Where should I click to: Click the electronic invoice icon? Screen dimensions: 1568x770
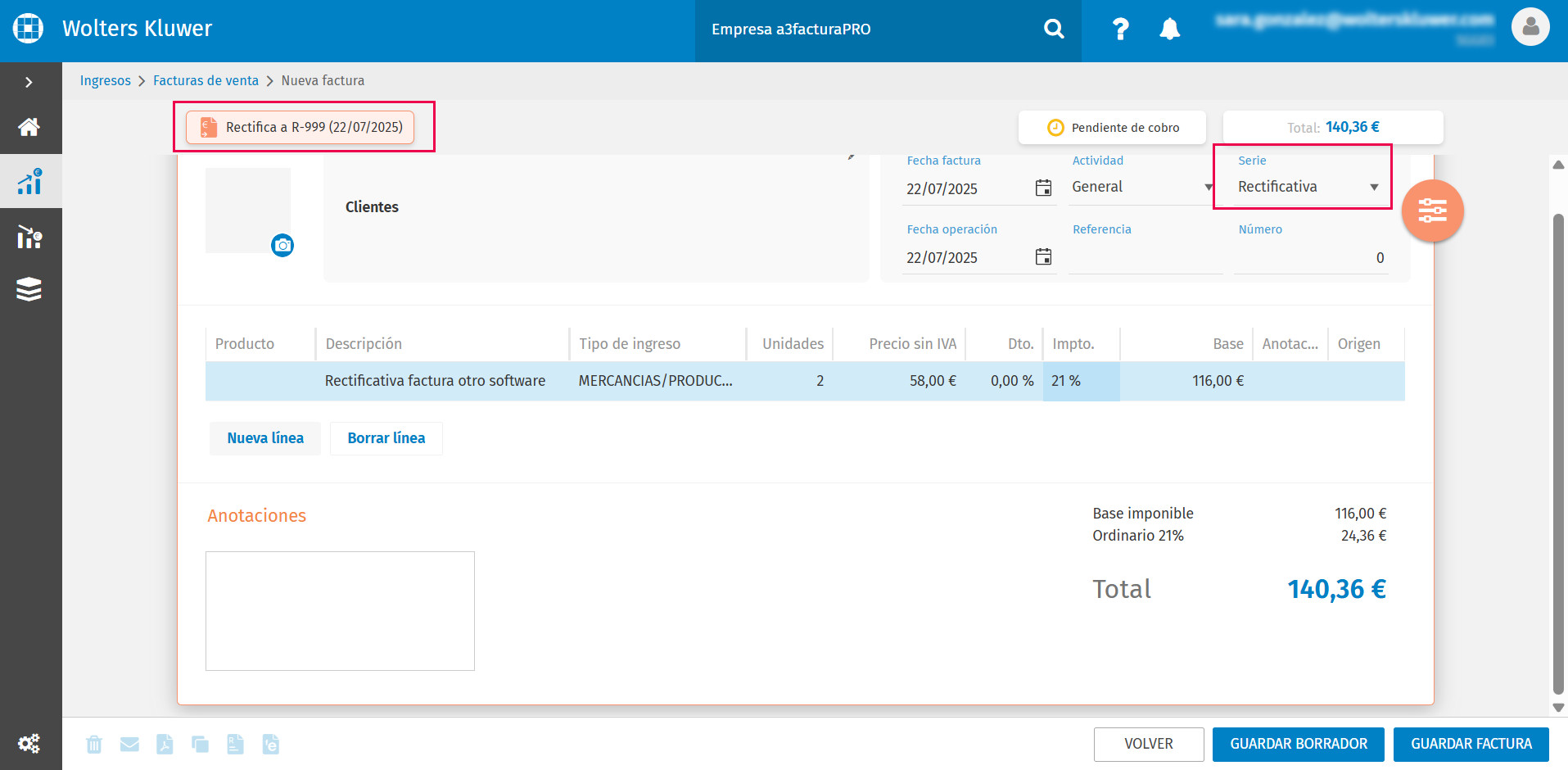[270, 744]
